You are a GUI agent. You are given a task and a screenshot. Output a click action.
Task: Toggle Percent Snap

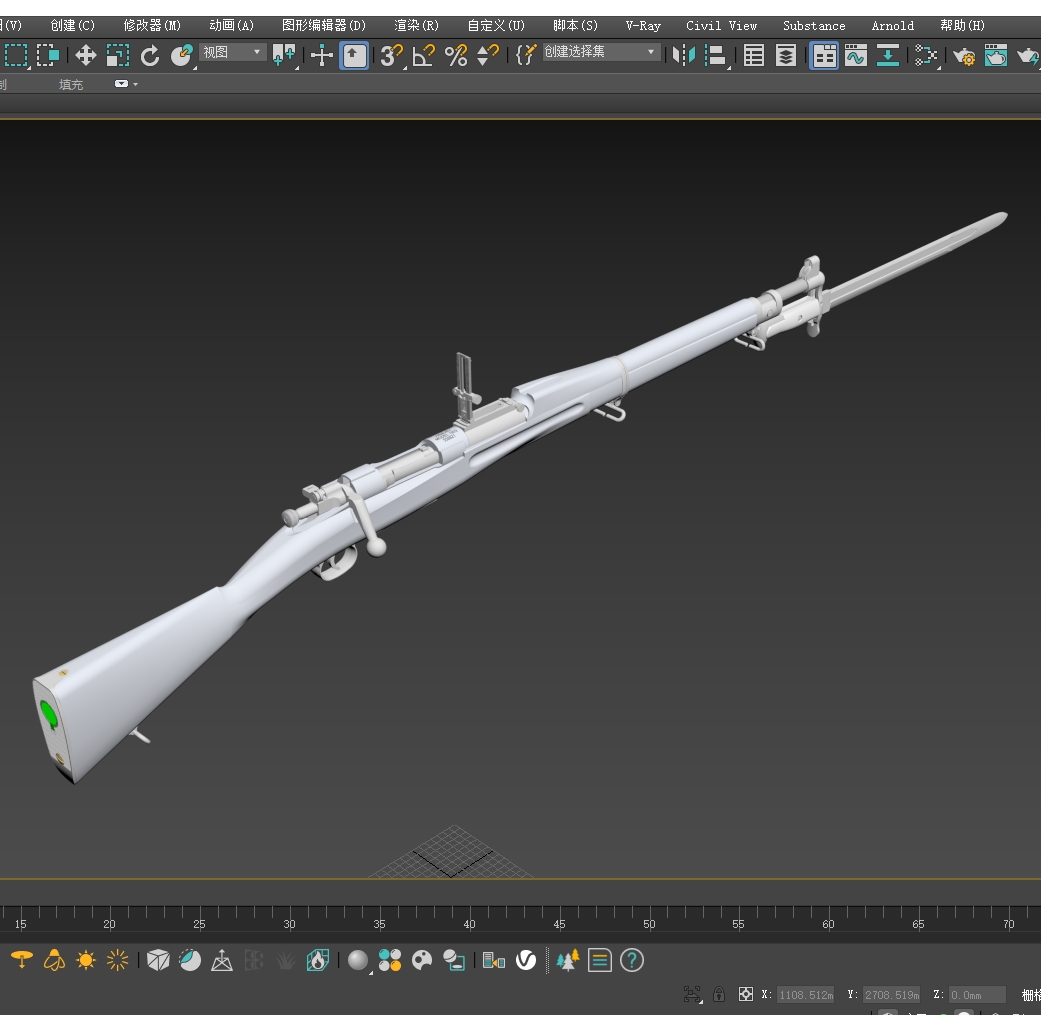click(456, 55)
